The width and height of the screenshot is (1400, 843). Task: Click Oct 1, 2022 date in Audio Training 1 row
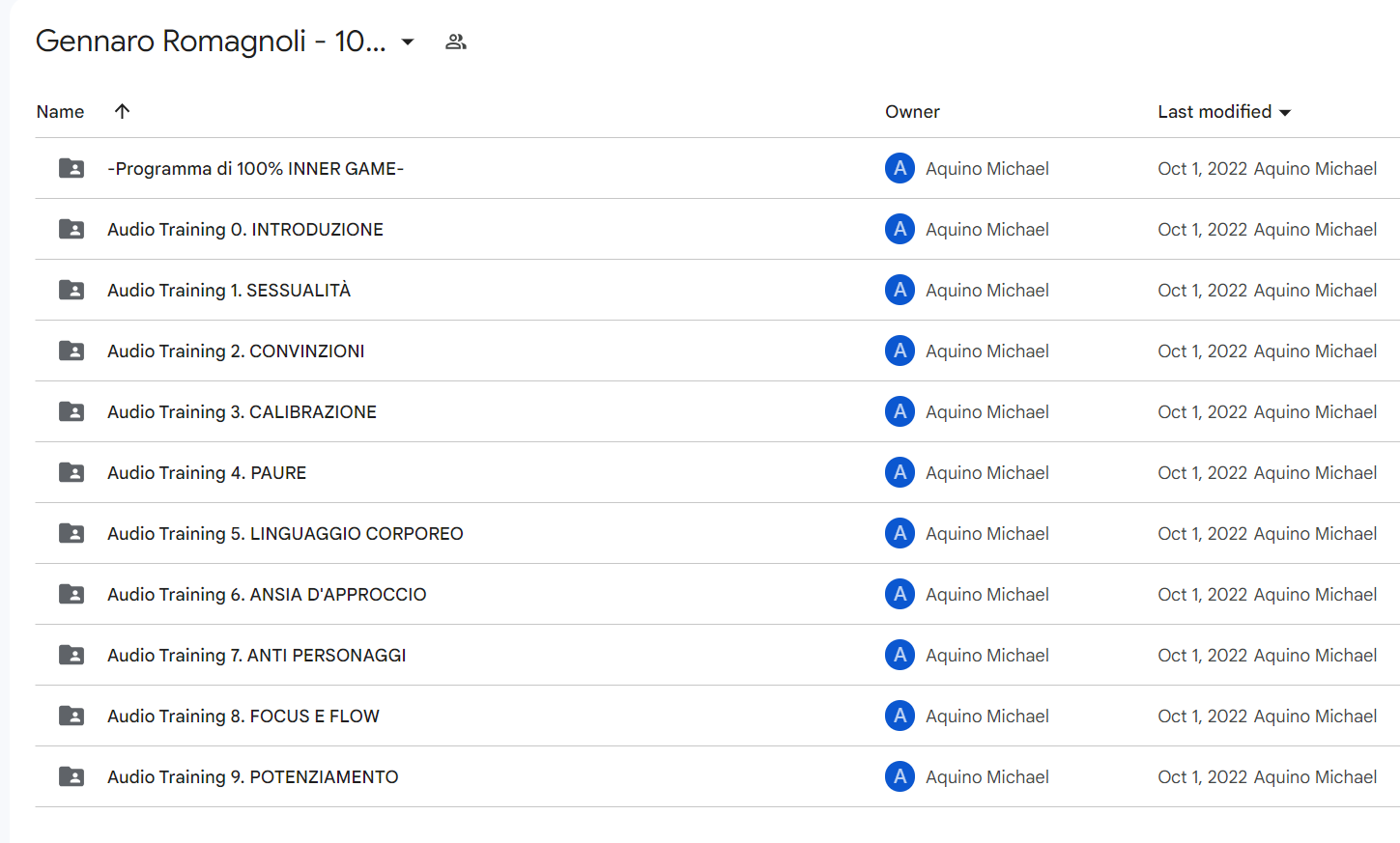coord(1203,291)
